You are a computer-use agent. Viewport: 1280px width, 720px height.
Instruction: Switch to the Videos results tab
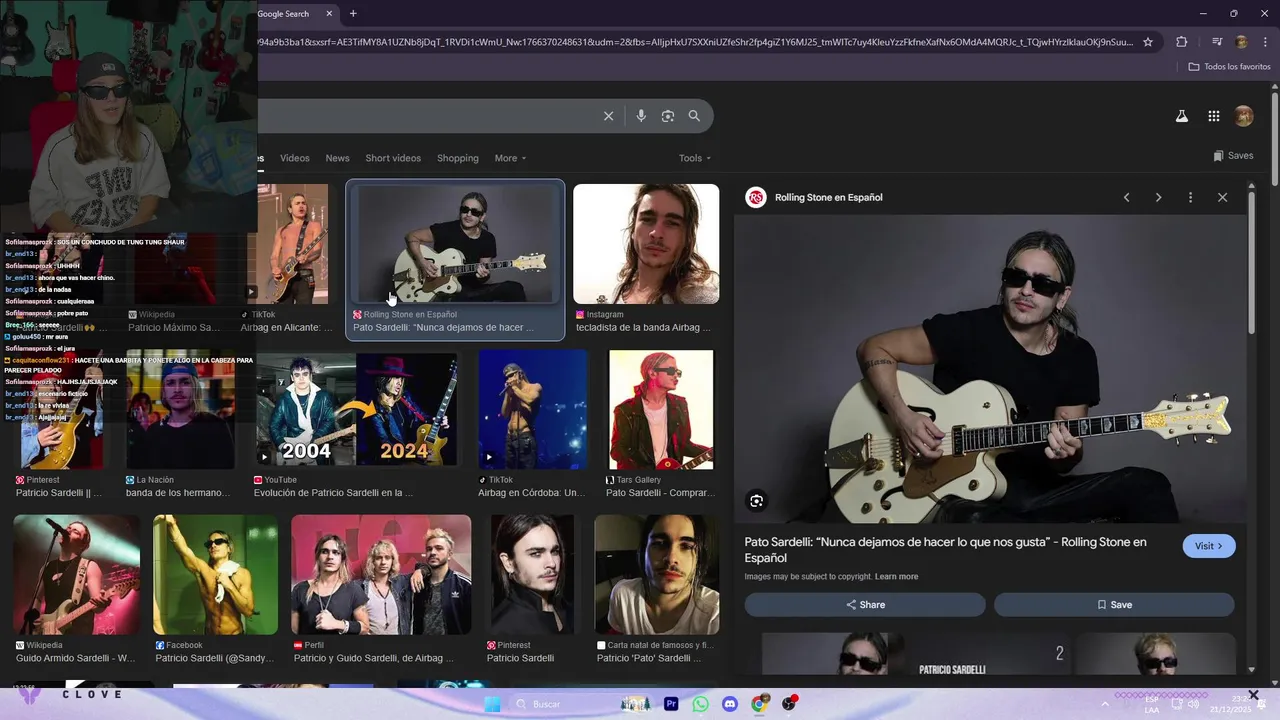pos(295,158)
